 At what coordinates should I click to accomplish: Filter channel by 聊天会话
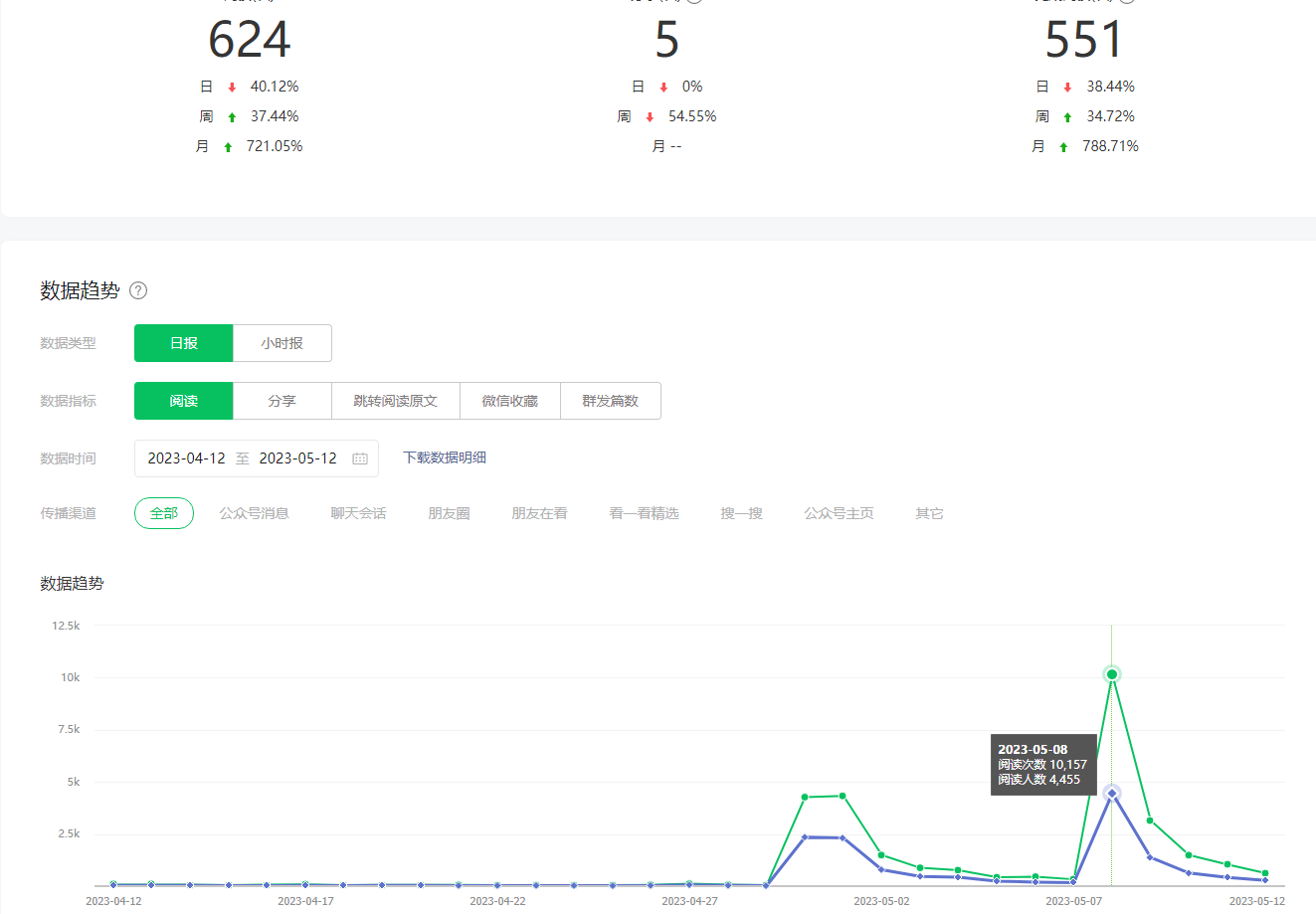(x=358, y=513)
